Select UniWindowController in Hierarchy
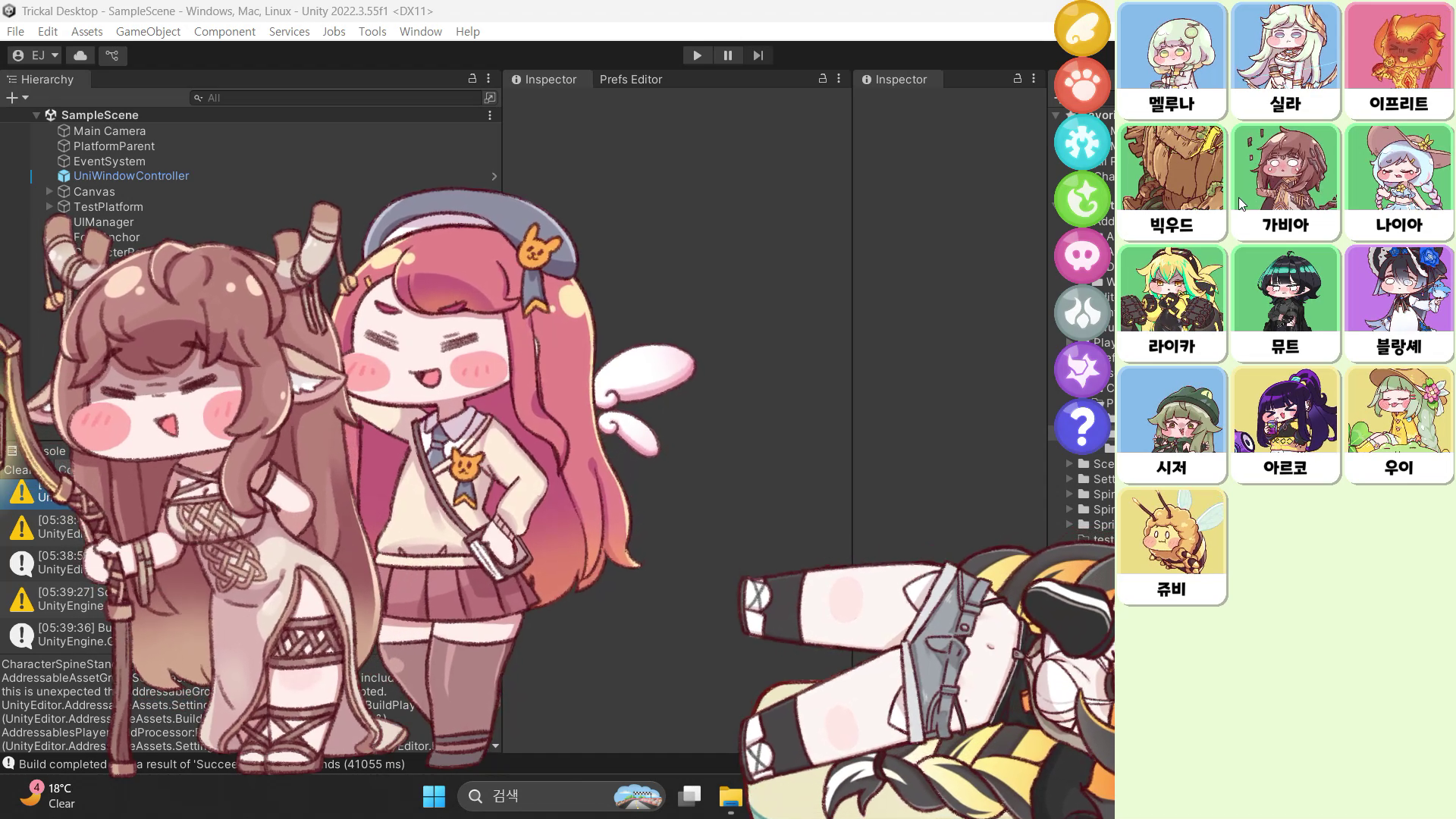Screen dimensions: 1456x819 (x=130, y=176)
